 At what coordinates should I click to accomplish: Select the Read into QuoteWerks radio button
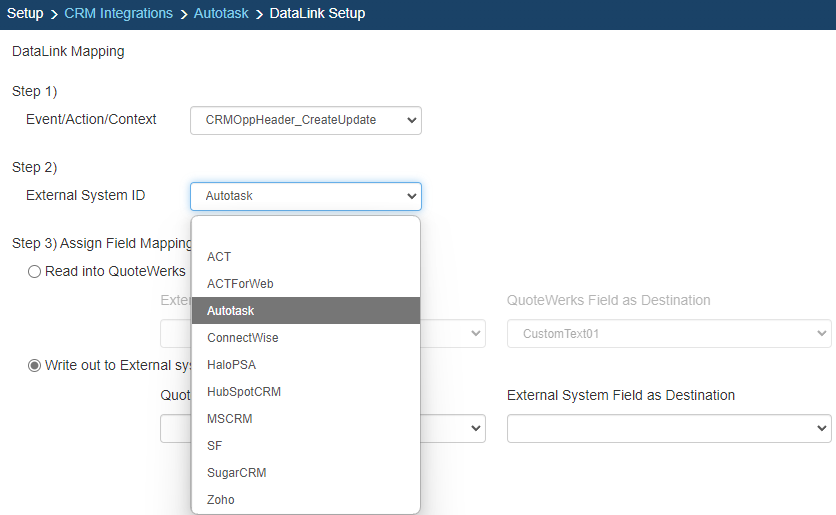pos(35,271)
